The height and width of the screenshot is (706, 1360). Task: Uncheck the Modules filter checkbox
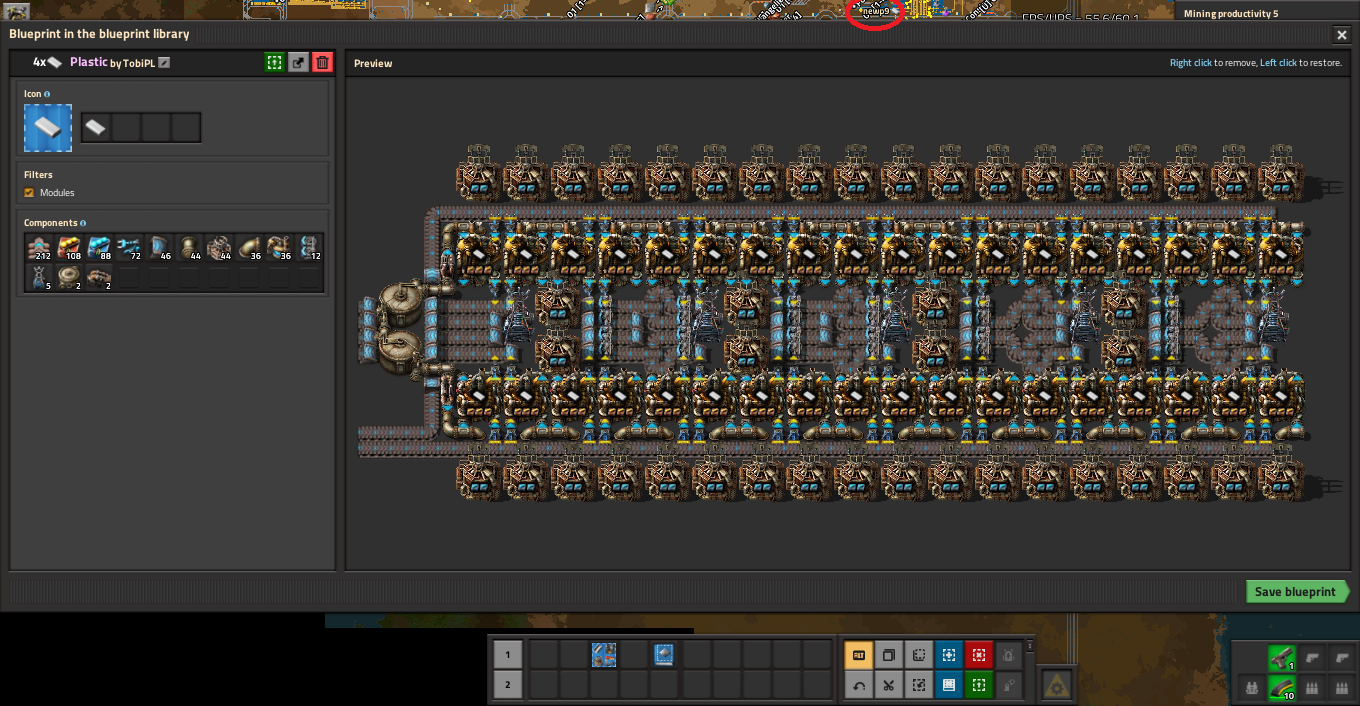[29, 193]
